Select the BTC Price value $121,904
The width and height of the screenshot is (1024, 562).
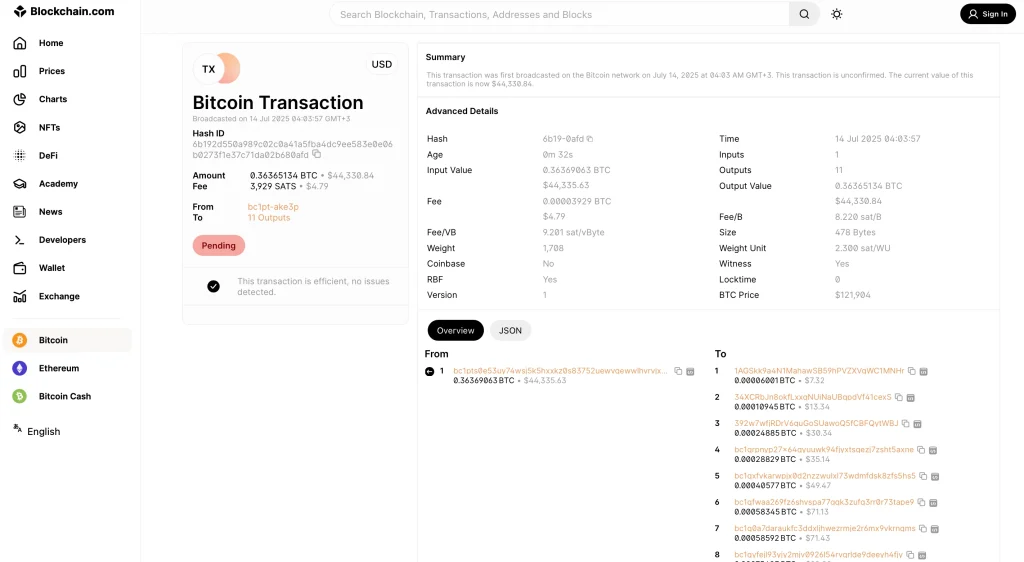(852, 295)
